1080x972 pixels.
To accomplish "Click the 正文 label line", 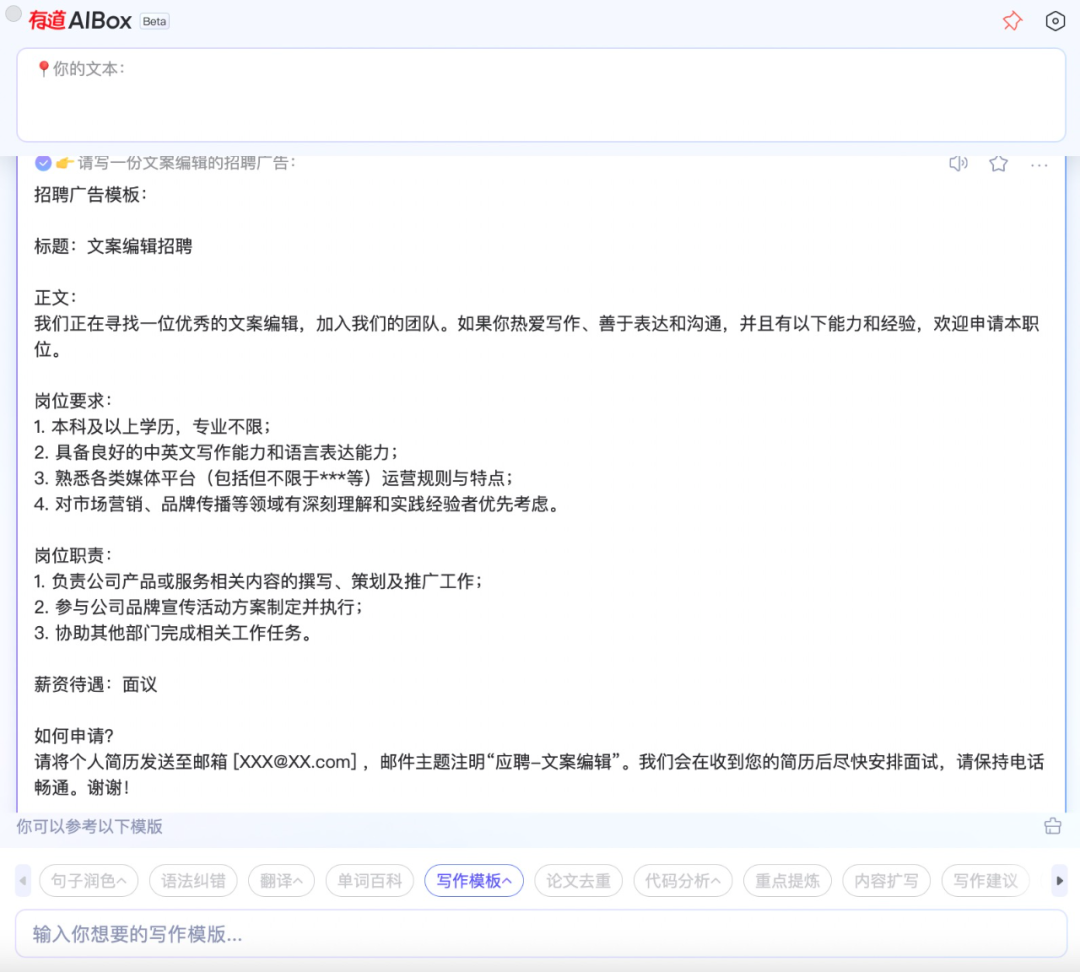I will point(56,298).
